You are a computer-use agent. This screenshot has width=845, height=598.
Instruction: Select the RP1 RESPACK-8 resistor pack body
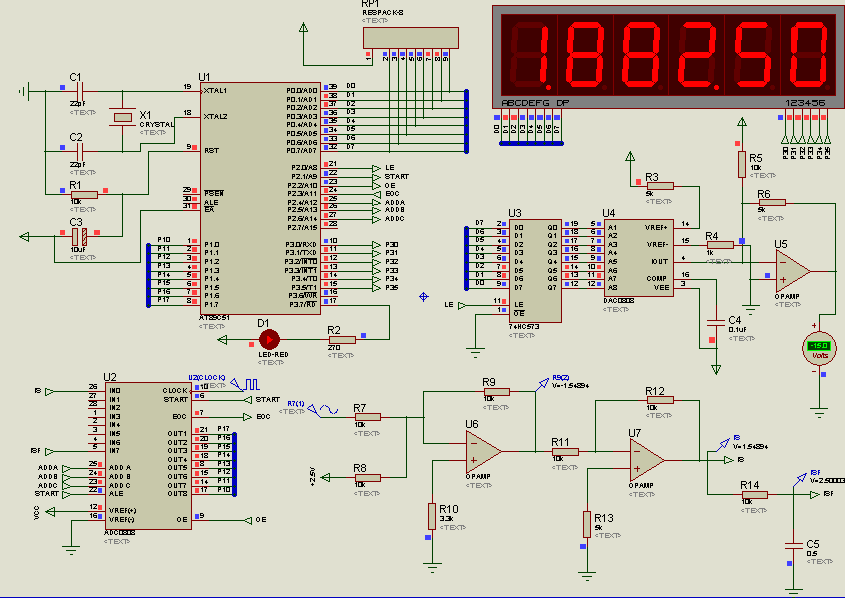(411, 38)
